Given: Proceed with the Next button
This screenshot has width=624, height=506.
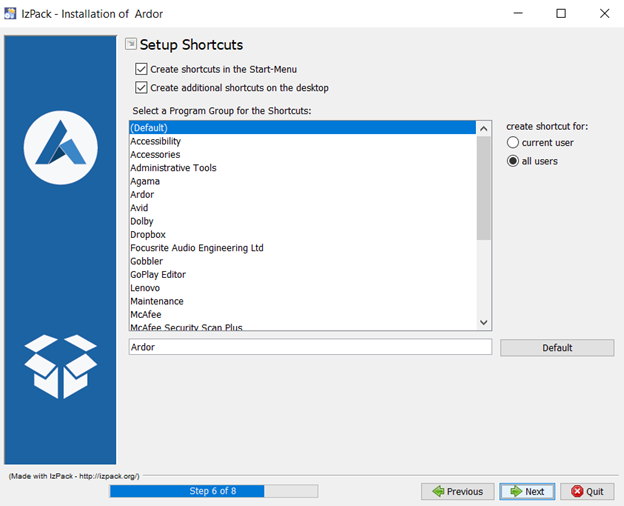Looking at the screenshot, I should tap(527, 491).
